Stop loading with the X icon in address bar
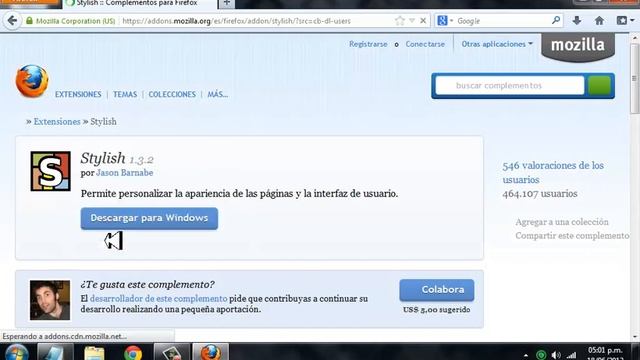 (x=423, y=20)
